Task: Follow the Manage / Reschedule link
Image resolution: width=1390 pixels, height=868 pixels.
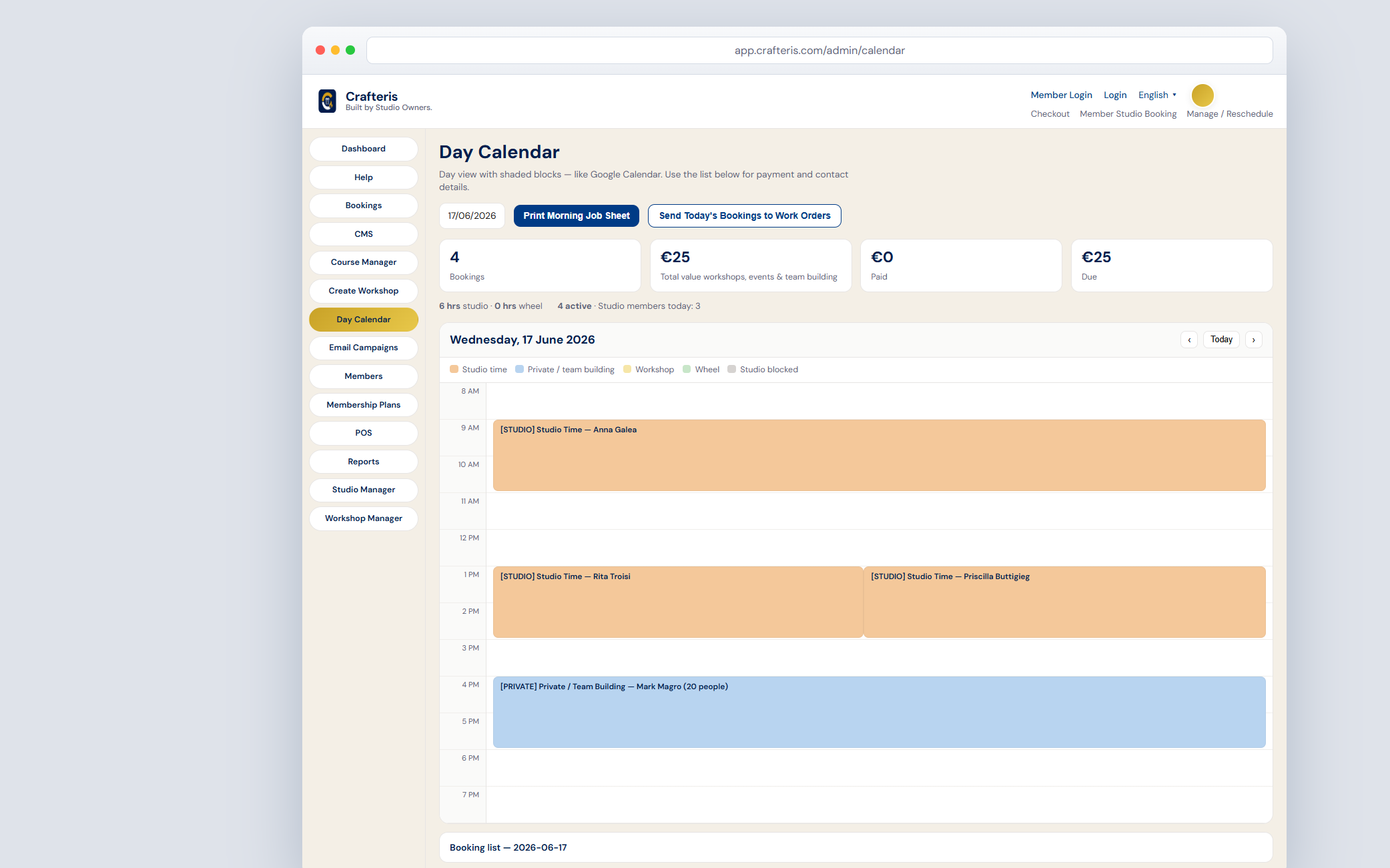Action: point(1229,114)
